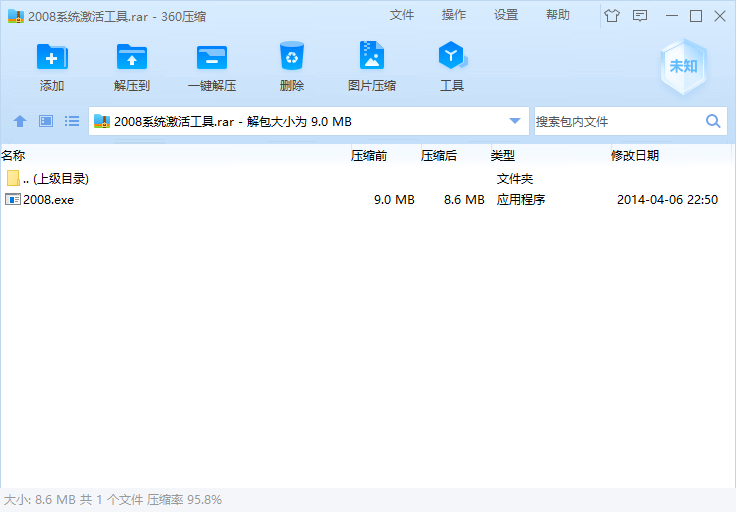
Task: Open the 设置 menu
Action: click(x=506, y=15)
